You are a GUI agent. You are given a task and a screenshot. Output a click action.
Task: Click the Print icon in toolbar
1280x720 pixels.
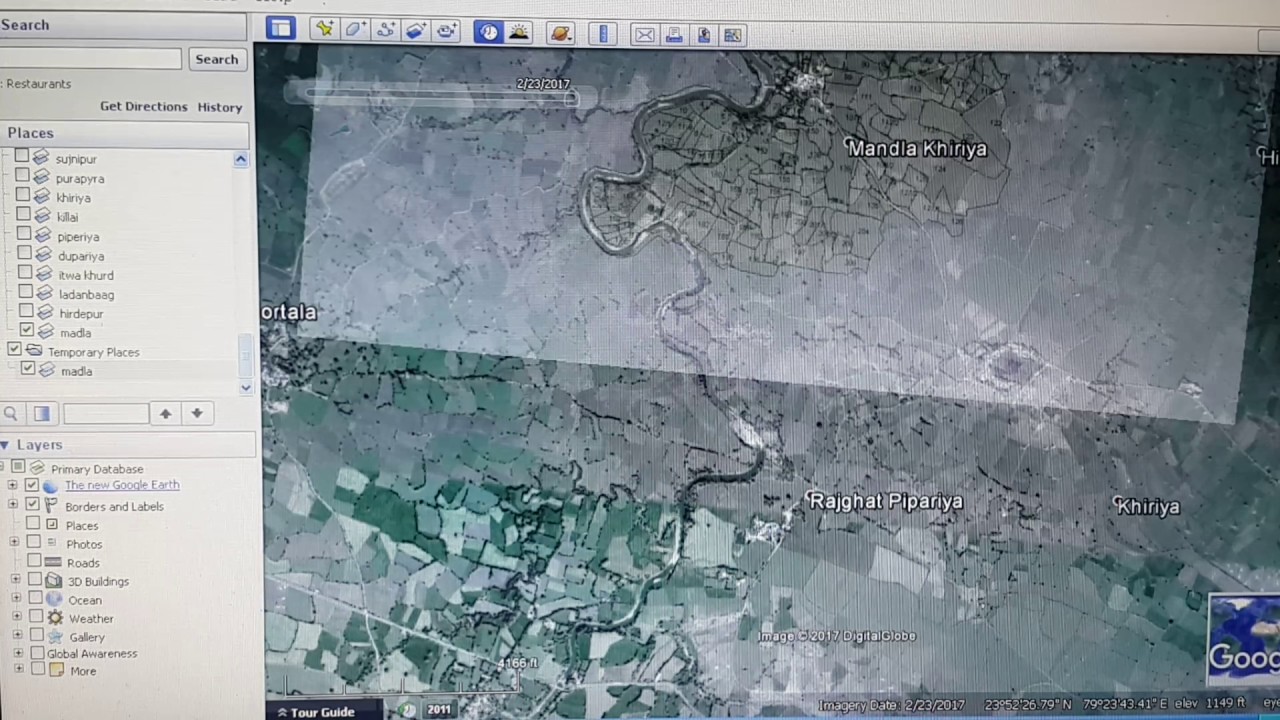coord(674,35)
